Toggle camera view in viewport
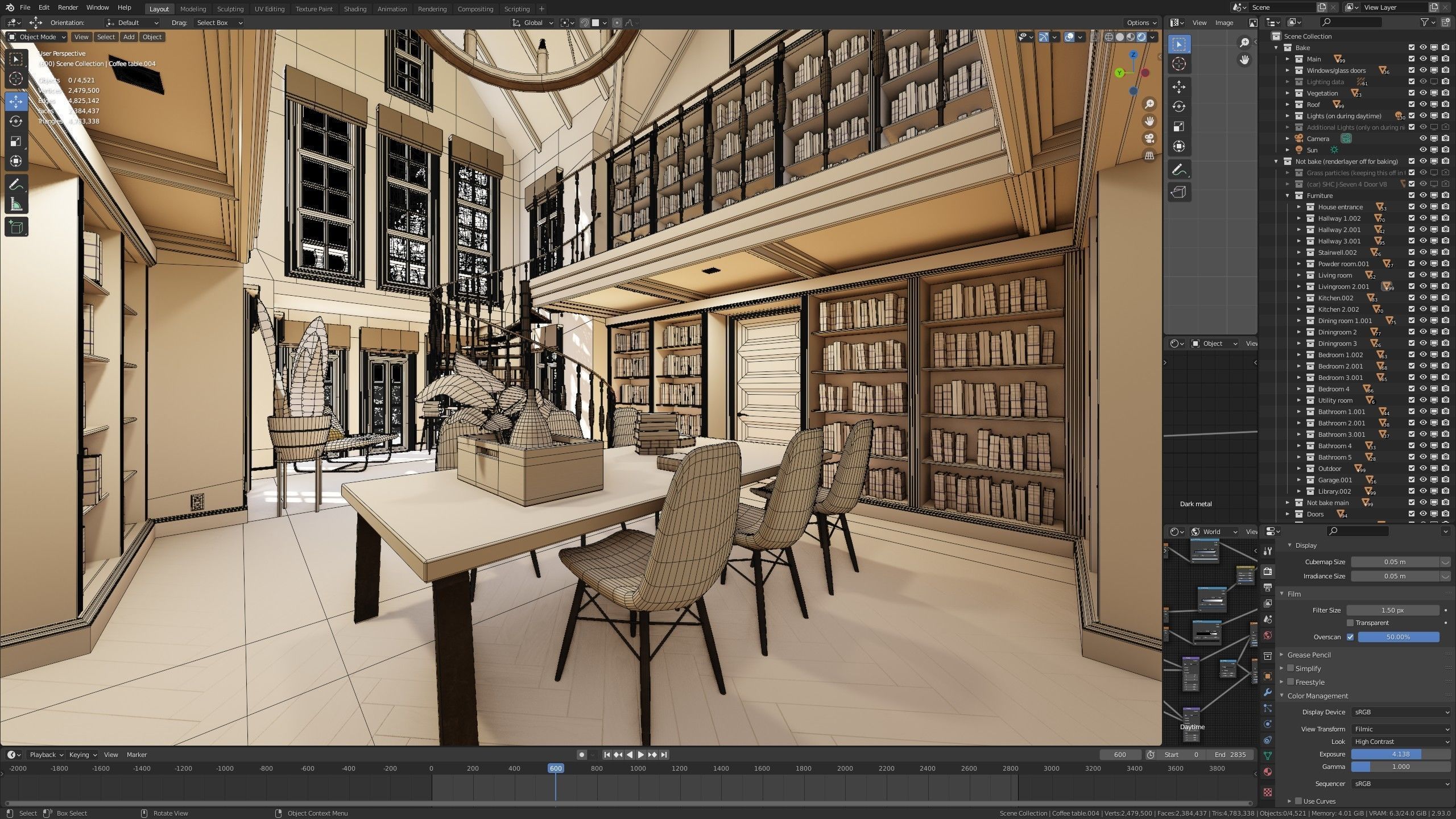This screenshot has width=1456, height=819. (x=1149, y=139)
